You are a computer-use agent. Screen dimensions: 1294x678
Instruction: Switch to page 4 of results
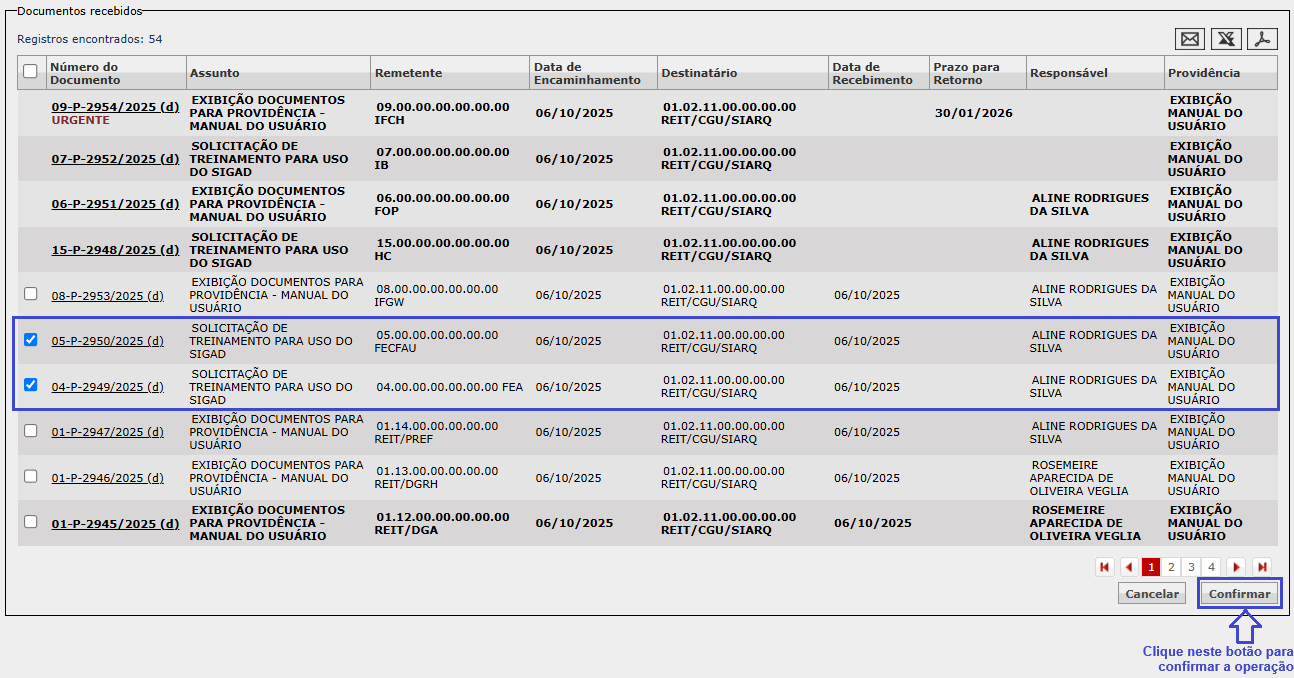pos(1211,567)
